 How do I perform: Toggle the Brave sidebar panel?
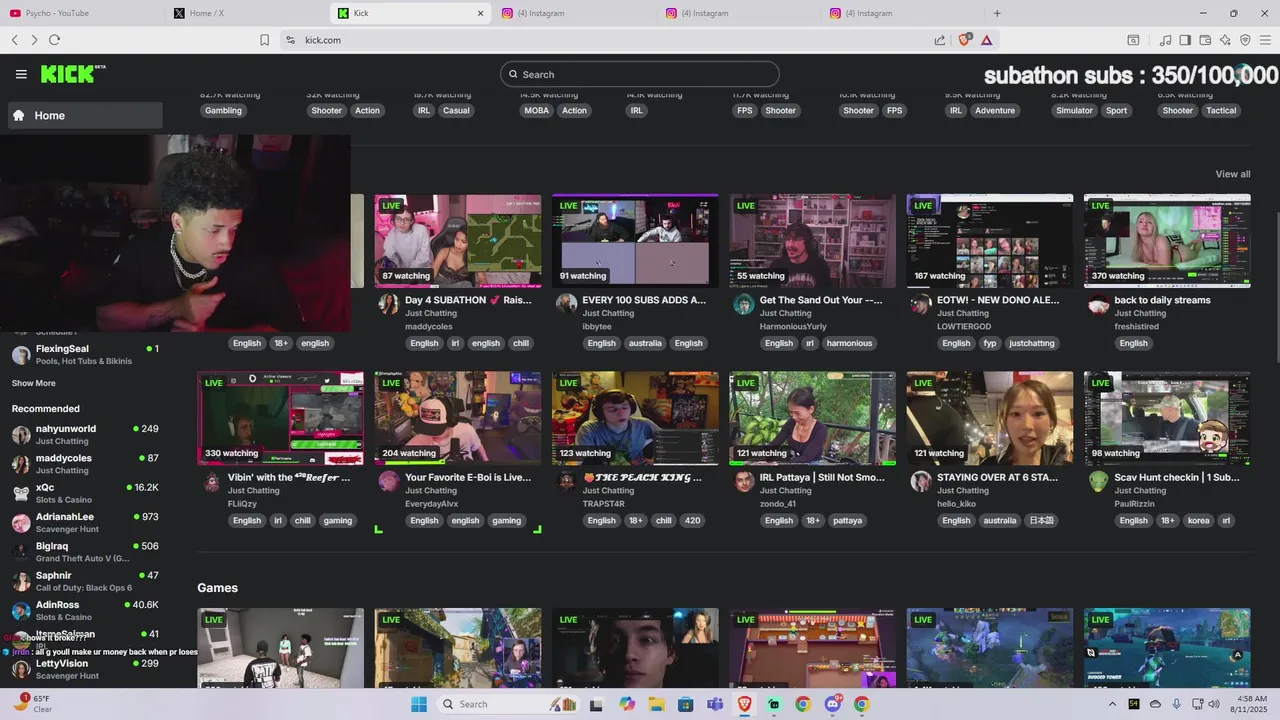pyautogui.click(x=1185, y=40)
